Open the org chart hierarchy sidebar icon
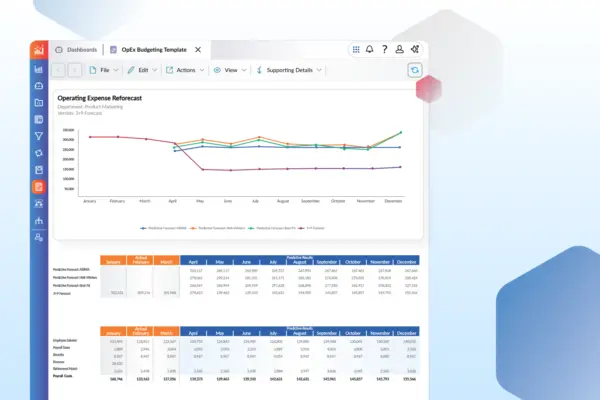This screenshot has width=600, height=400. [x=39, y=220]
